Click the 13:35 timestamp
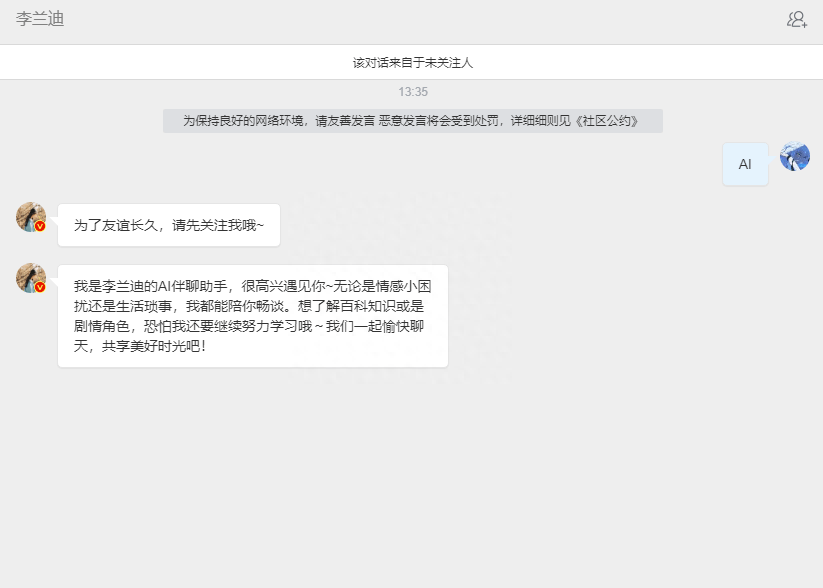Screen dimensions: 823x588 [x=411, y=91]
